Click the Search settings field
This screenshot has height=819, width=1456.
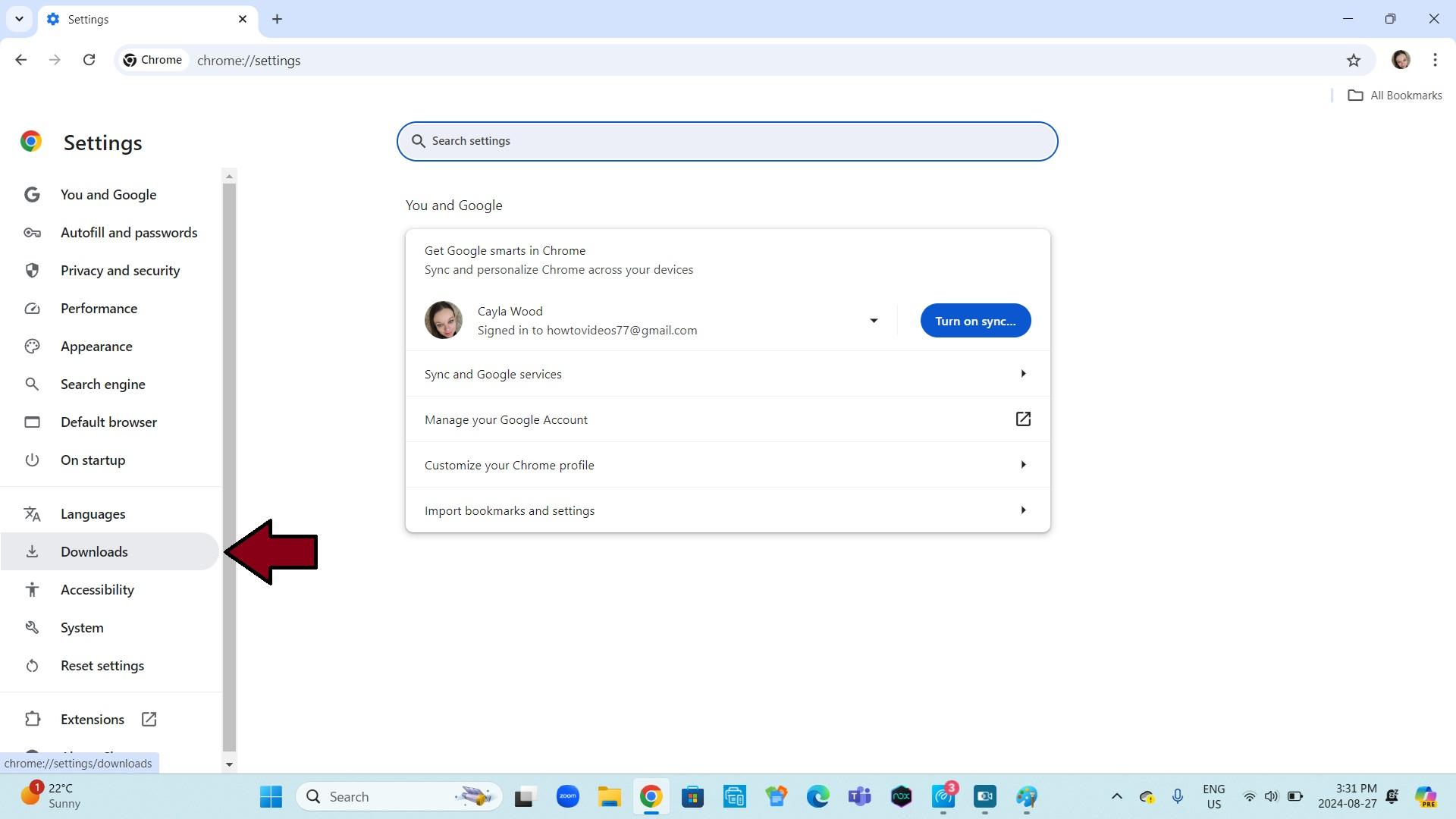[727, 141]
